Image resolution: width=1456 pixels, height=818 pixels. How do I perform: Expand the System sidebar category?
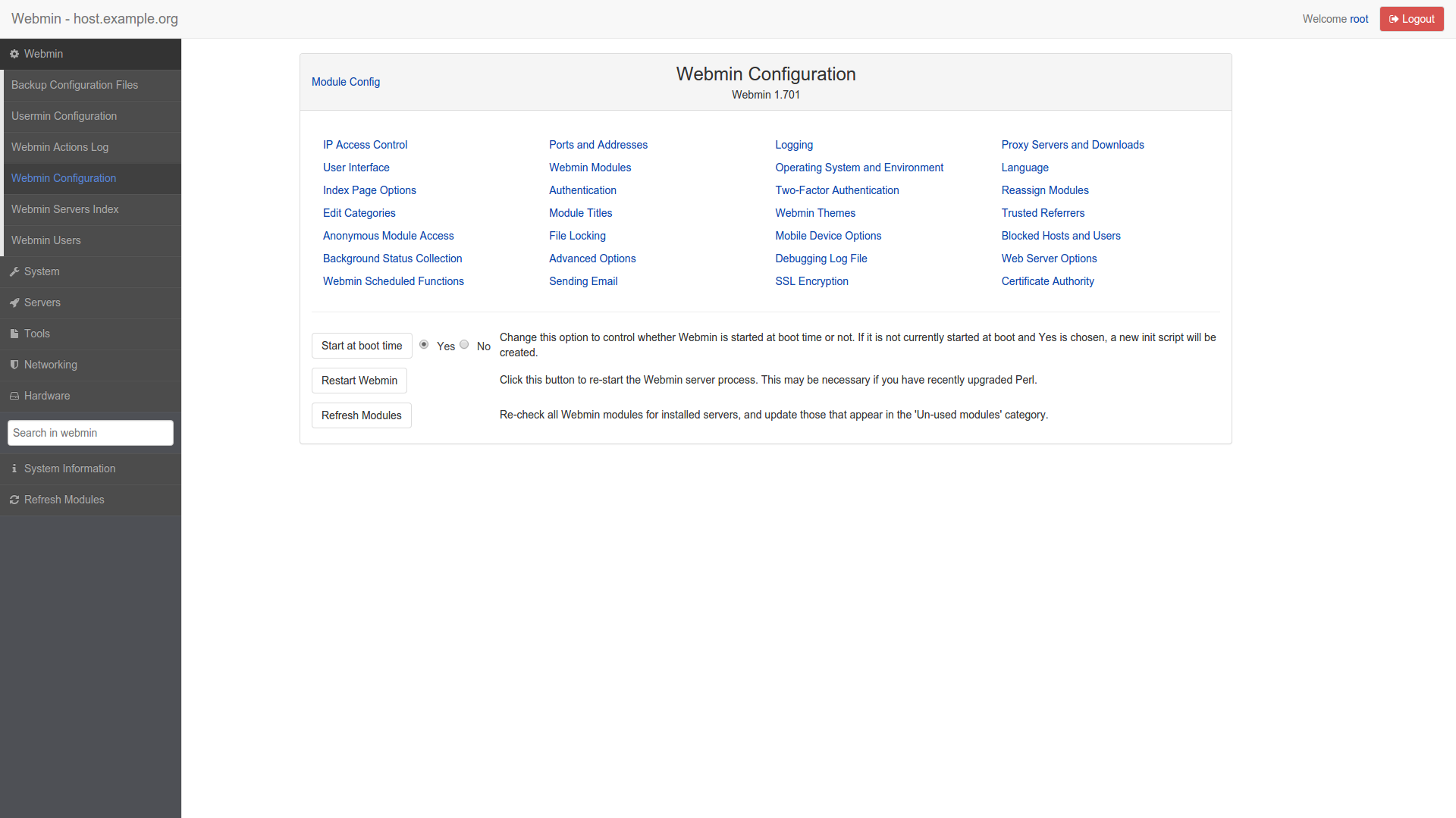pyautogui.click(x=90, y=271)
